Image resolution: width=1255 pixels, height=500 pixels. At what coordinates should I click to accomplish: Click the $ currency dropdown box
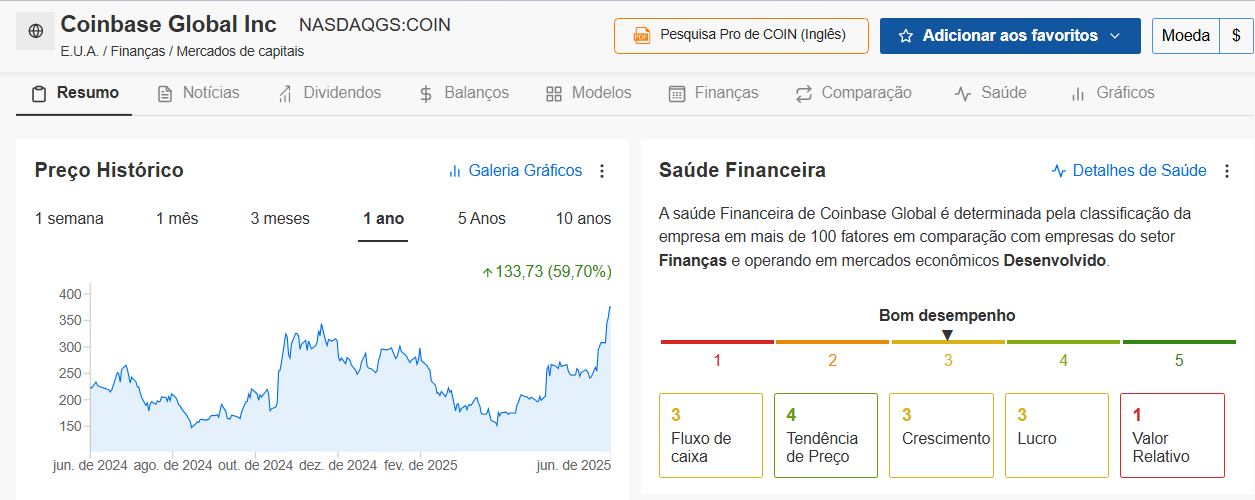pos(1237,36)
